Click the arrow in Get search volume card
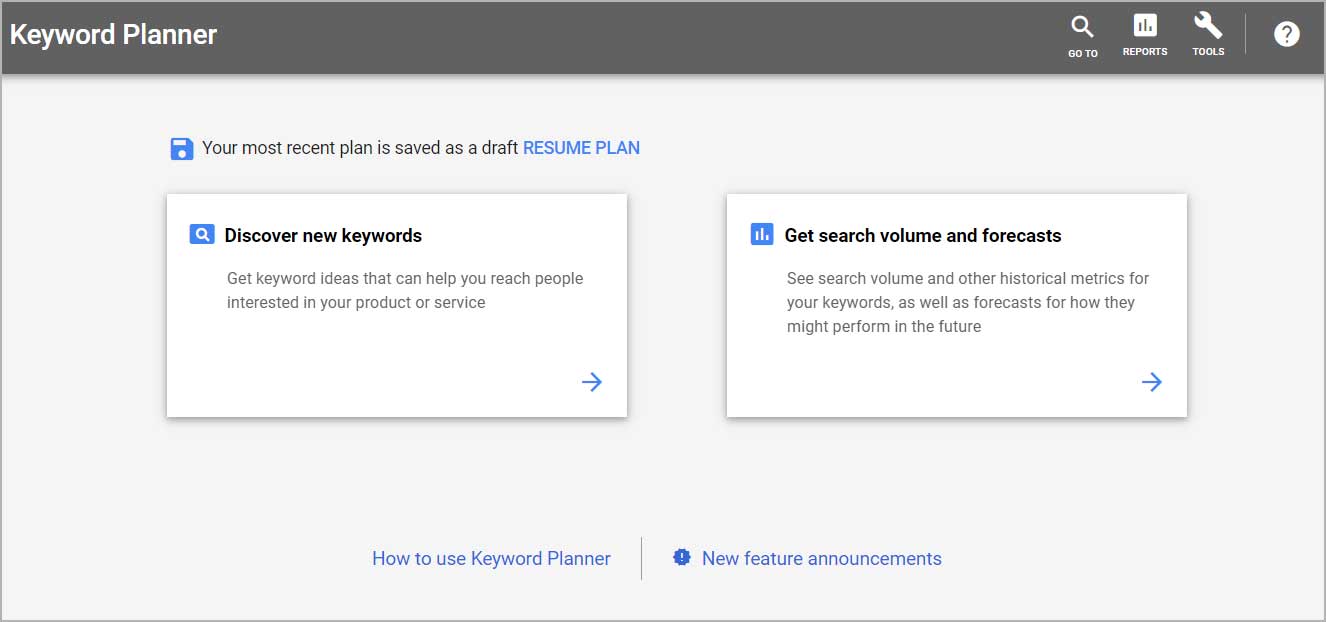The height and width of the screenshot is (622, 1326). (x=1152, y=382)
